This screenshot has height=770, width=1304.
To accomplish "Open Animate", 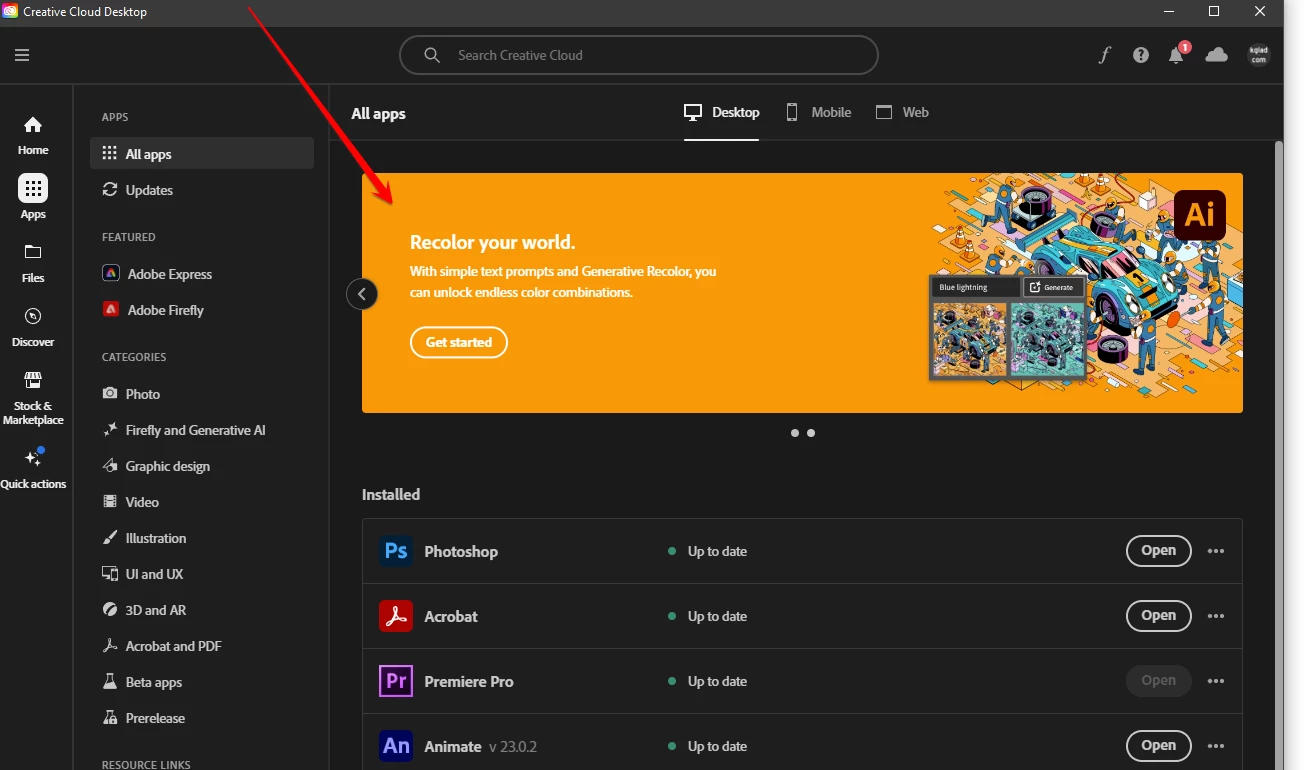I will click(x=1158, y=746).
